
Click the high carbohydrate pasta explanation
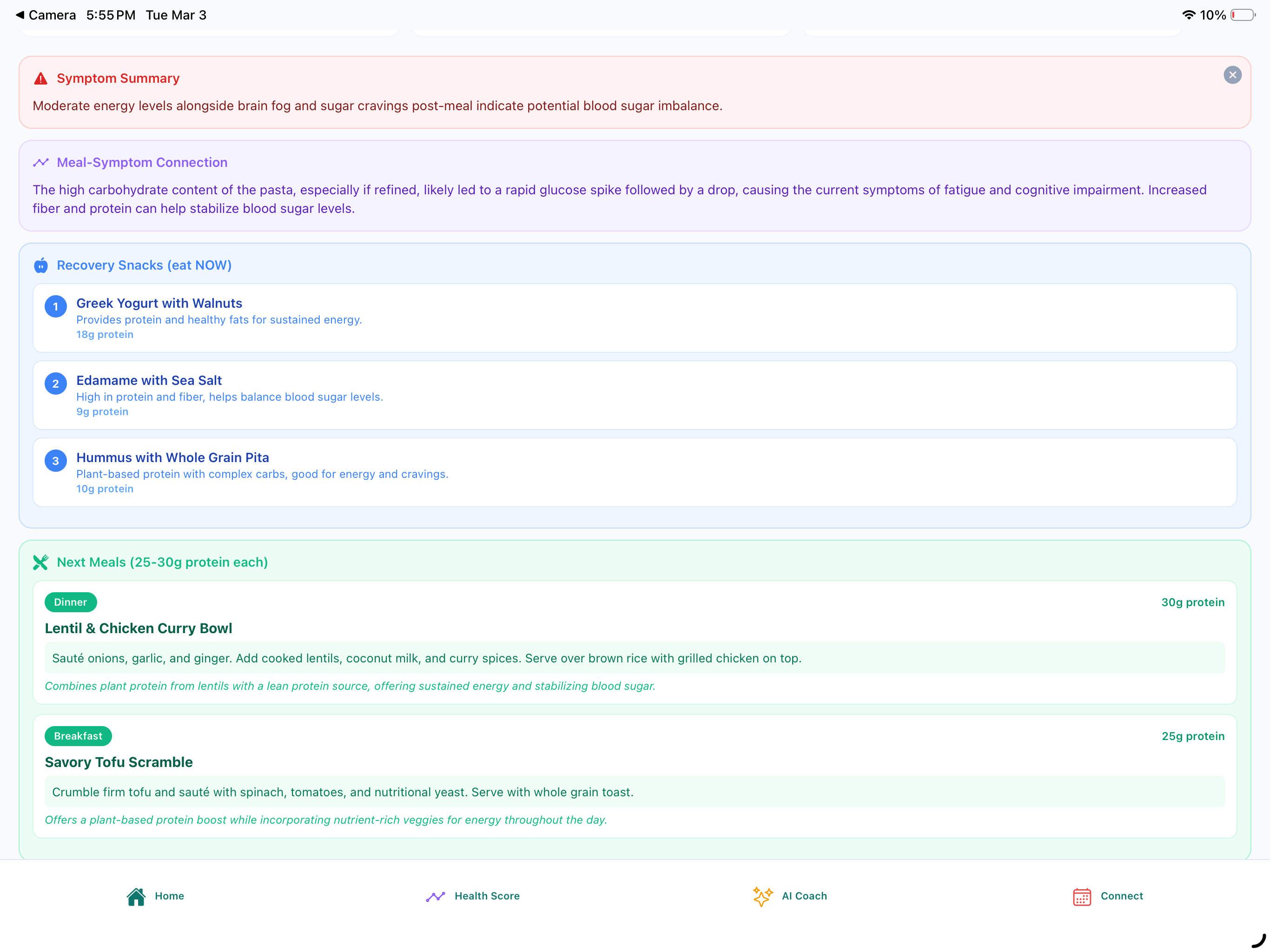(x=620, y=199)
